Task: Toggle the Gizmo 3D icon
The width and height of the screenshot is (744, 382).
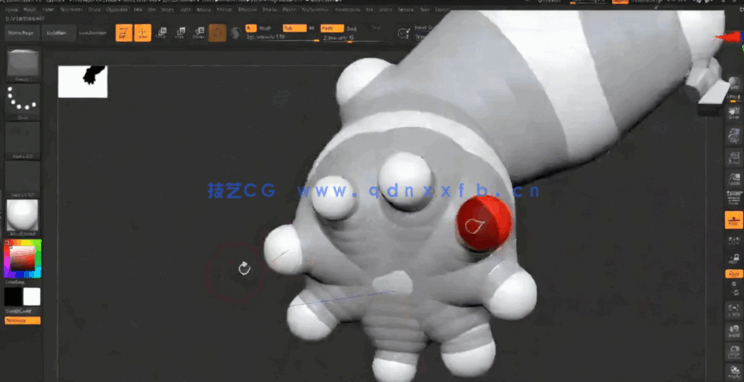Action: pos(217,33)
